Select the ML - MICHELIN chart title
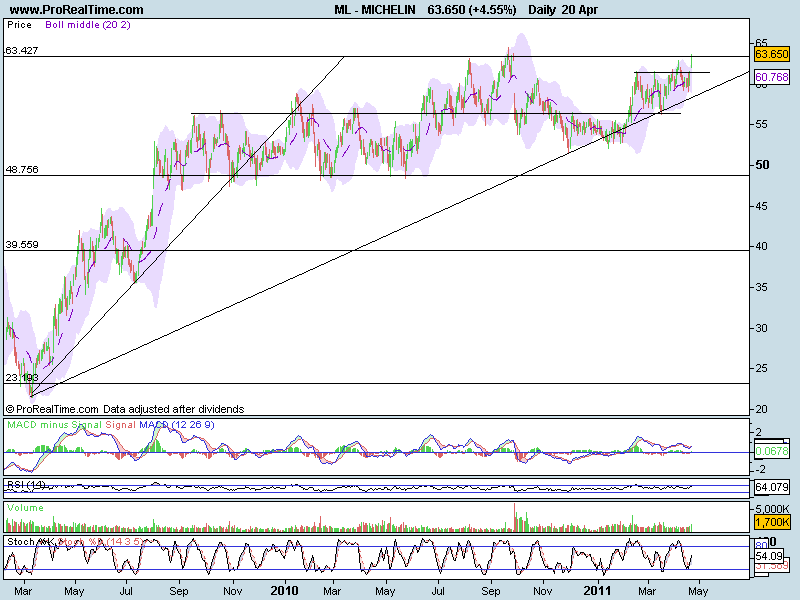Screen dimensions: 800x600 (374, 9)
